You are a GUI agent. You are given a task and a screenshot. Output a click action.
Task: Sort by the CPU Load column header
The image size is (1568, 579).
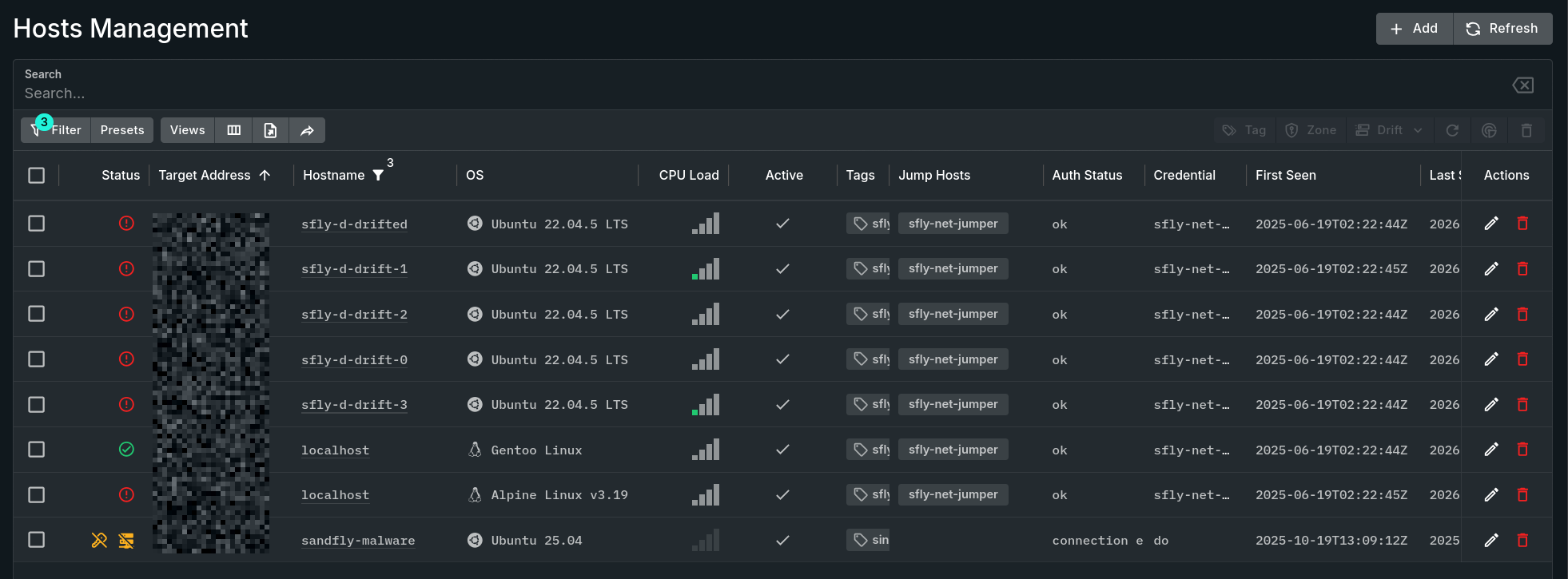coord(689,176)
